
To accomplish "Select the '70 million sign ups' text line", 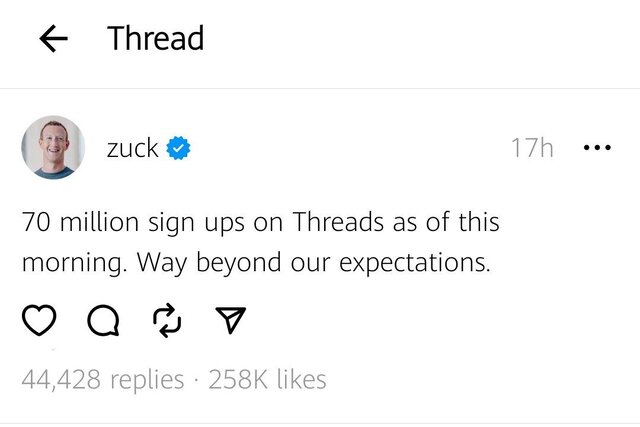I will pyautogui.click(x=150, y=222).
